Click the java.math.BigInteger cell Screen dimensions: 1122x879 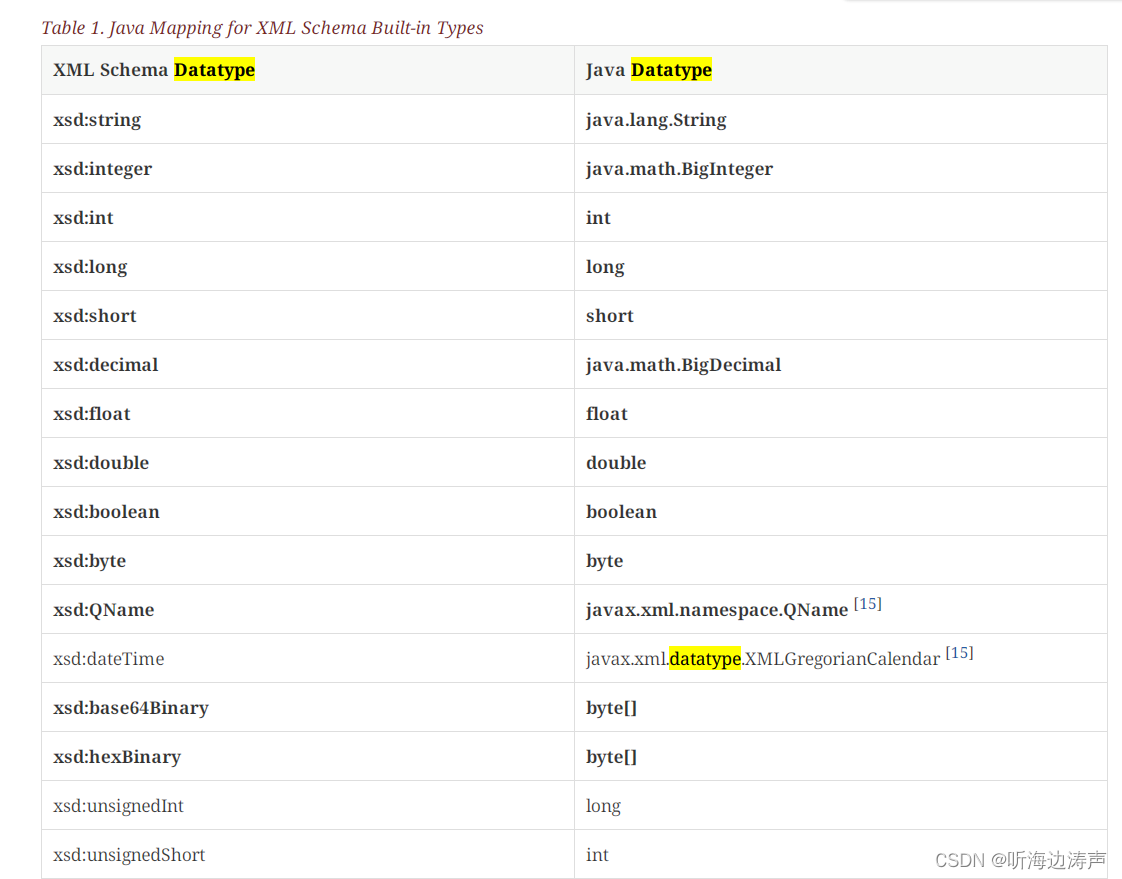(679, 168)
